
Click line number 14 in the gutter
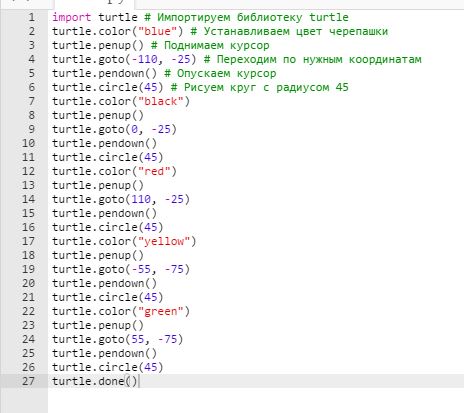pyautogui.click(x=28, y=199)
